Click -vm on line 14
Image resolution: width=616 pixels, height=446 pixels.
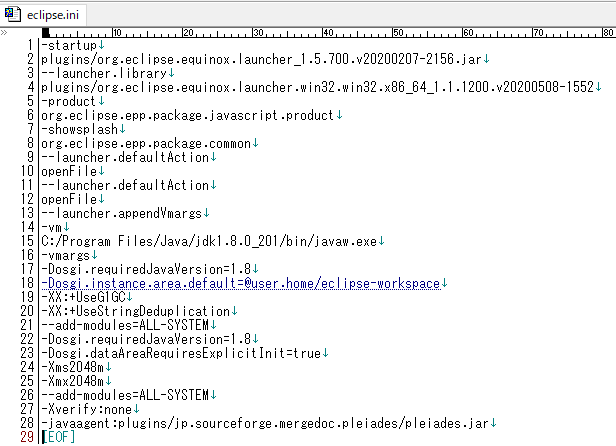click(52, 227)
